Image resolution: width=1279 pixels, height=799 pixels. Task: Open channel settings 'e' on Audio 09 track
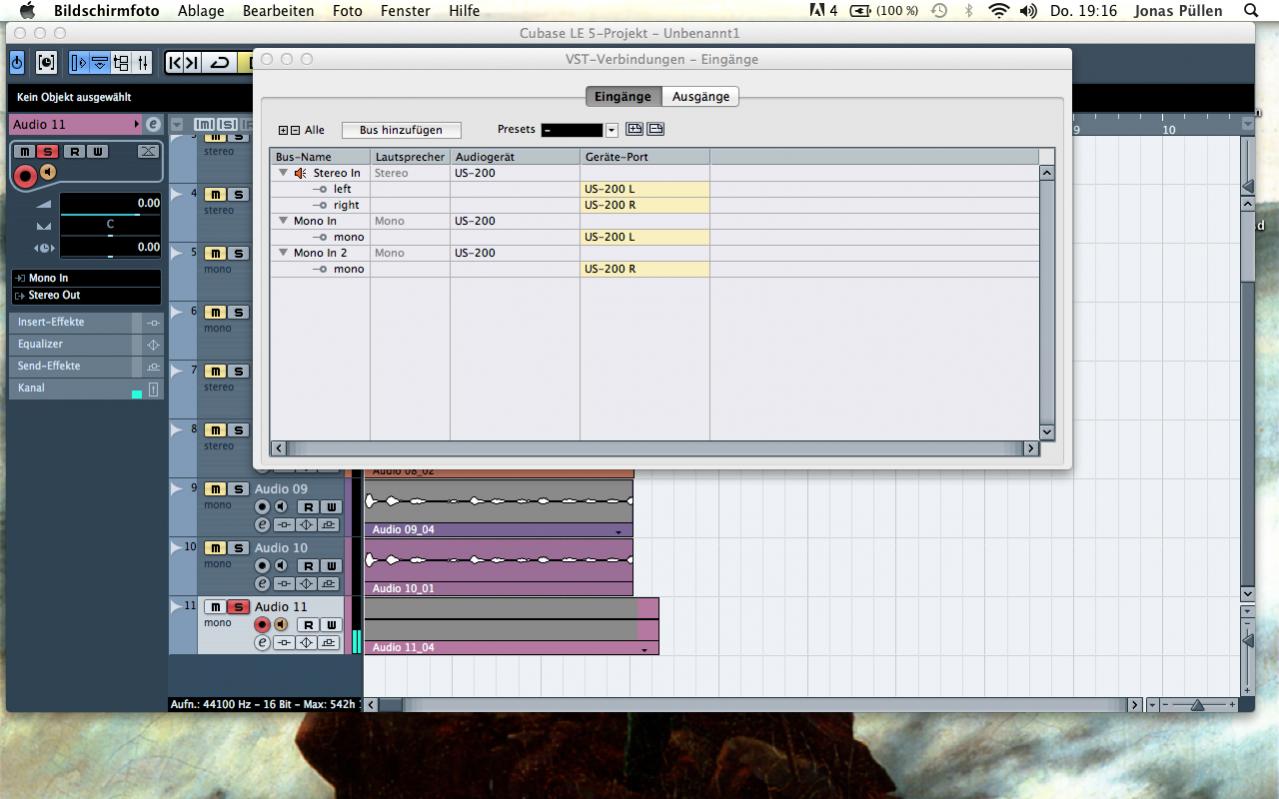[263, 524]
